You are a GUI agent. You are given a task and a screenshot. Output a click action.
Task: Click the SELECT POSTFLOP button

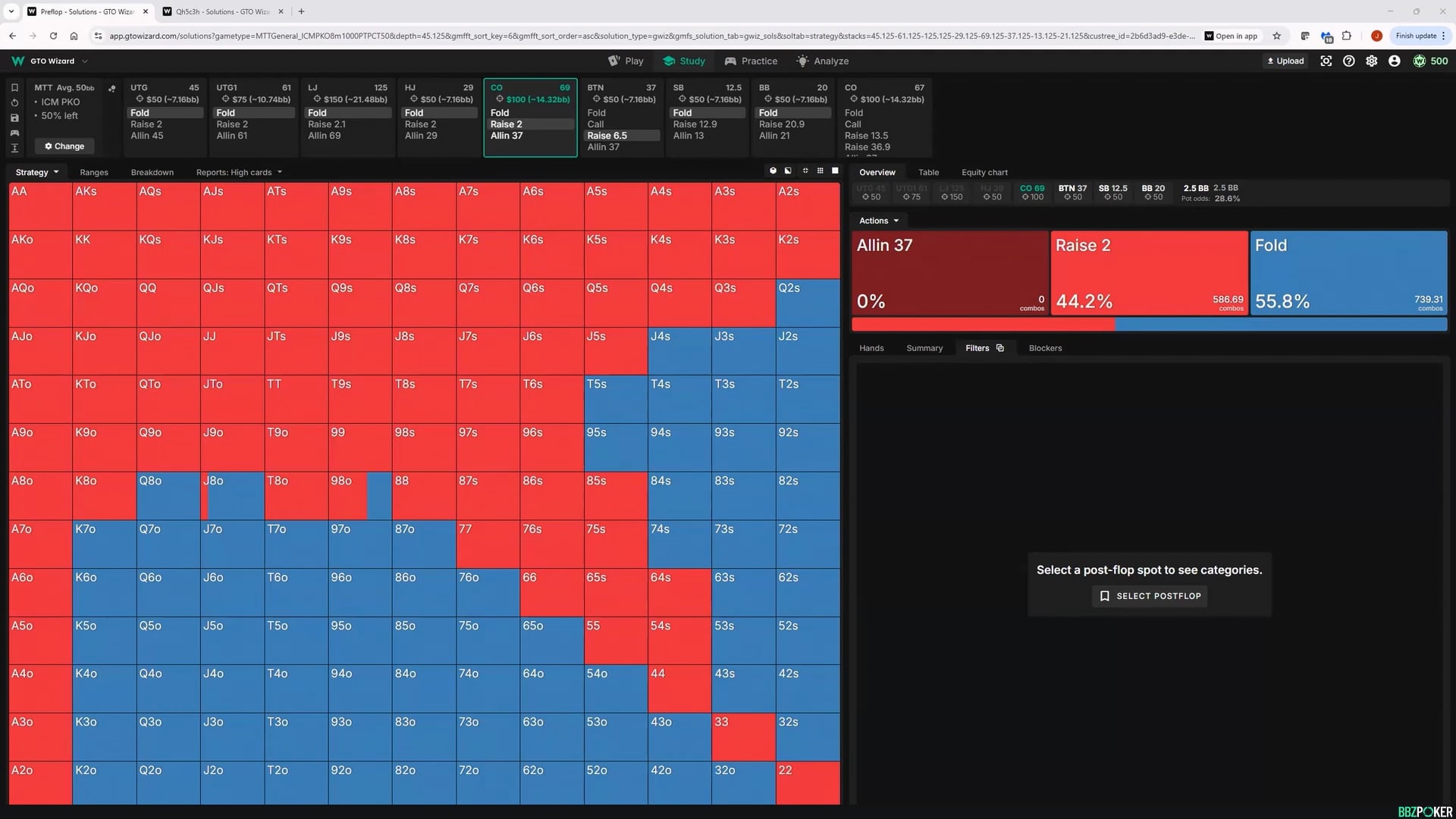pyautogui.click(x=1148, y=596)
